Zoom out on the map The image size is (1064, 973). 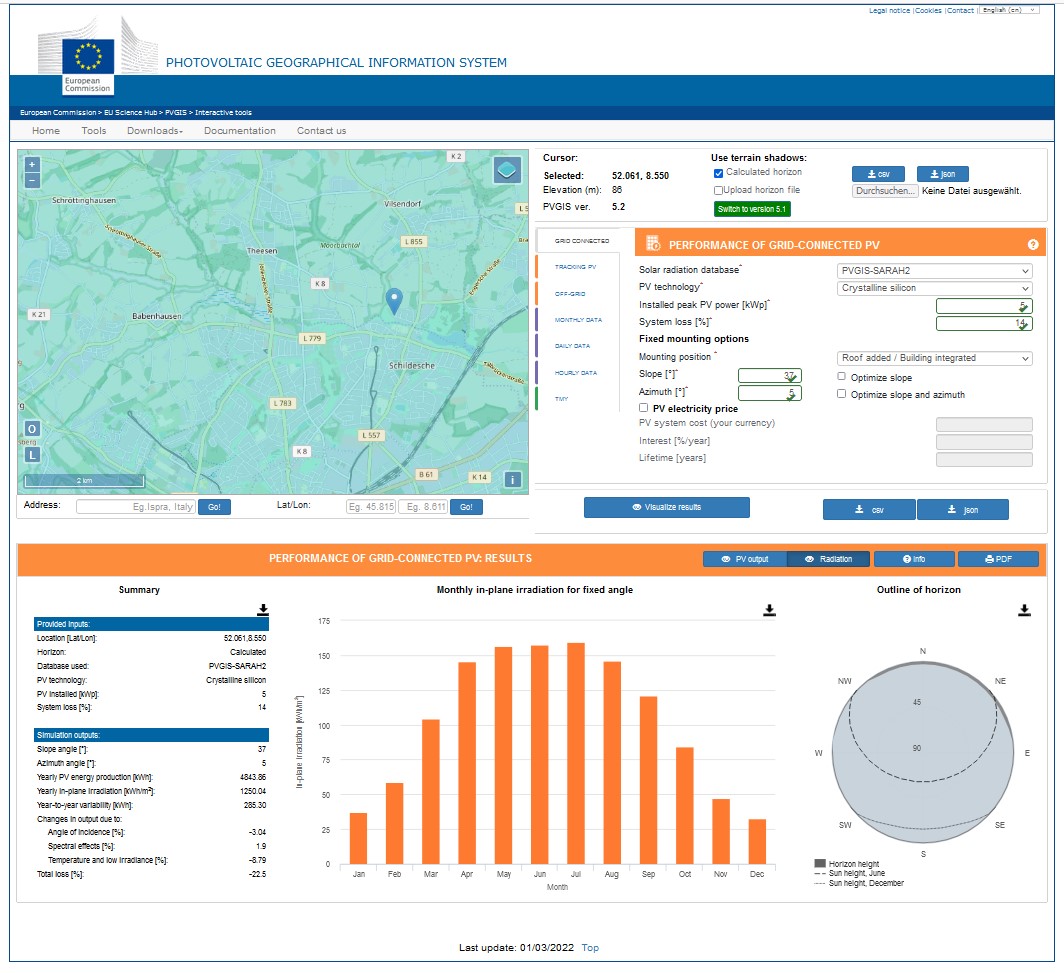32,181
